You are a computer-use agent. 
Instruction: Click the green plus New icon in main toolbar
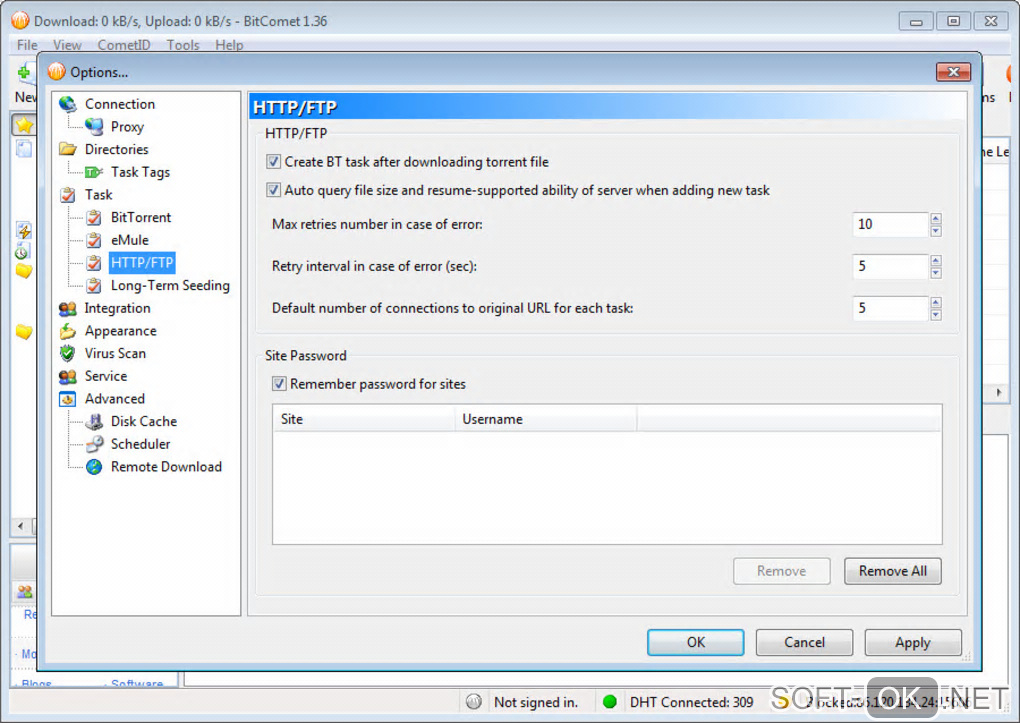tap(24, 72)
